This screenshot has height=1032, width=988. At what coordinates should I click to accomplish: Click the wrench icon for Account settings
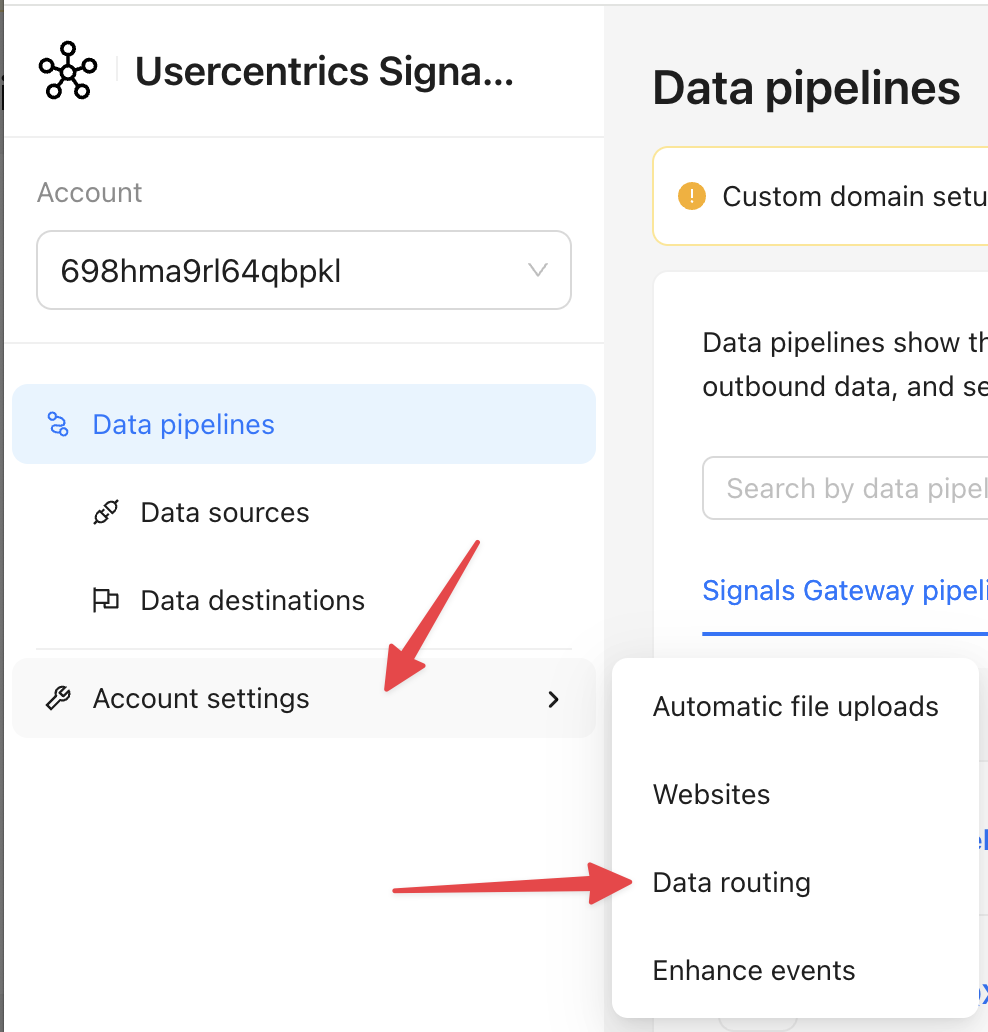pos(59,699)
